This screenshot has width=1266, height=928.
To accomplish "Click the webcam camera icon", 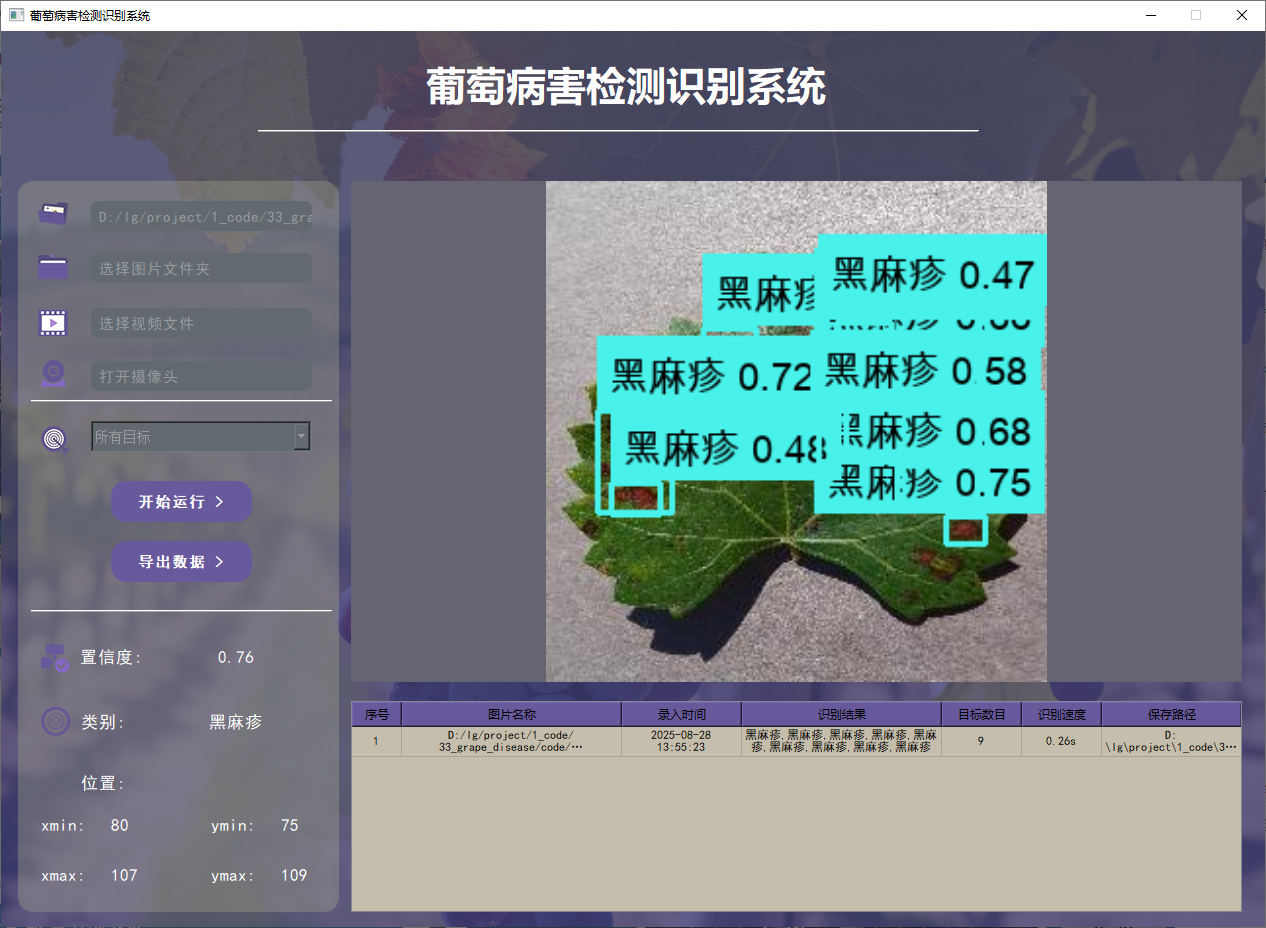I will tap(53, 375).
